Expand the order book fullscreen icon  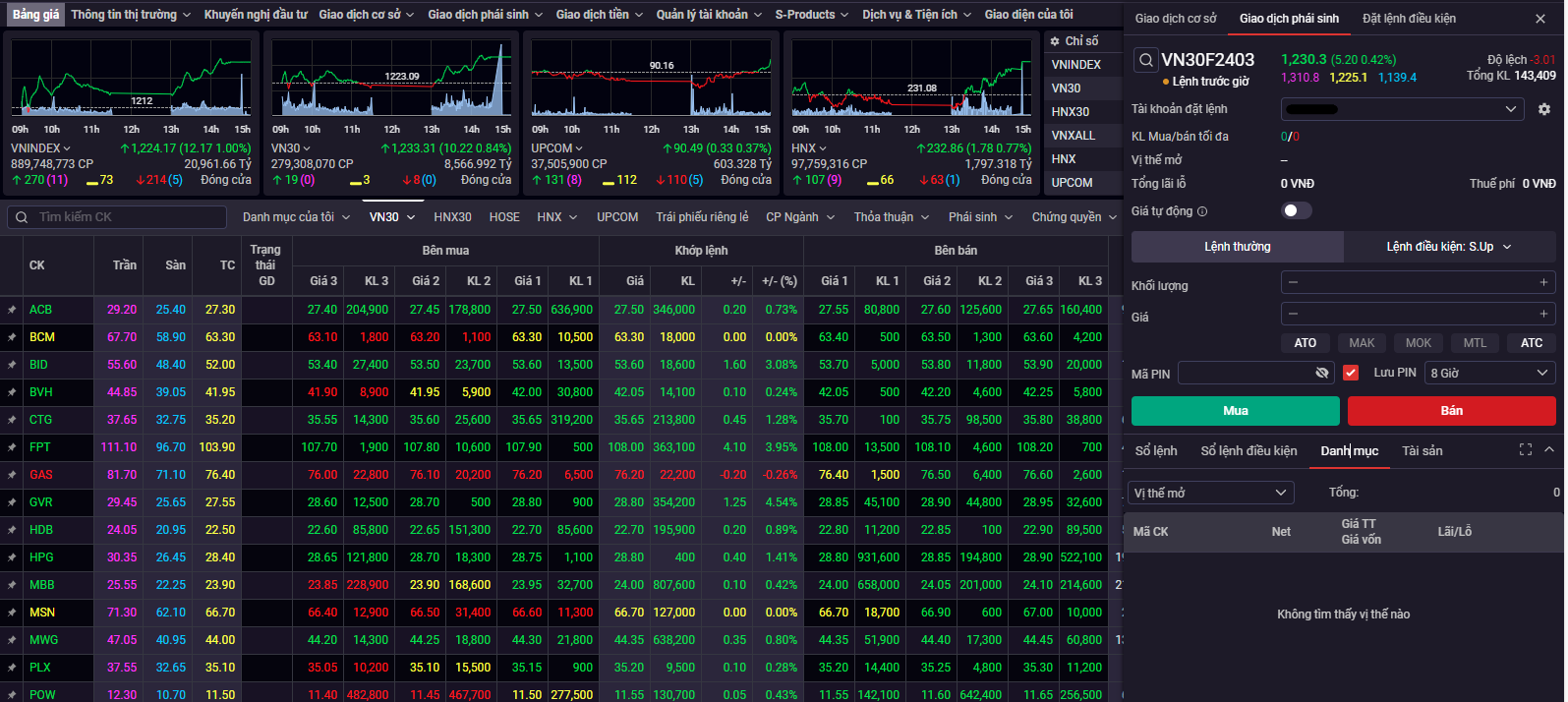1526,449
